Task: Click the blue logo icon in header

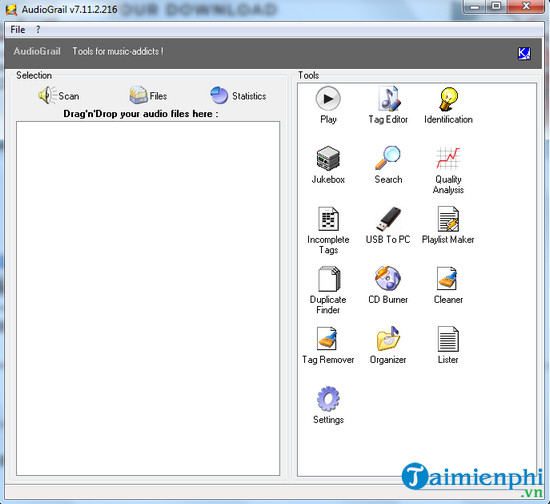Action: tap(524, 53)
